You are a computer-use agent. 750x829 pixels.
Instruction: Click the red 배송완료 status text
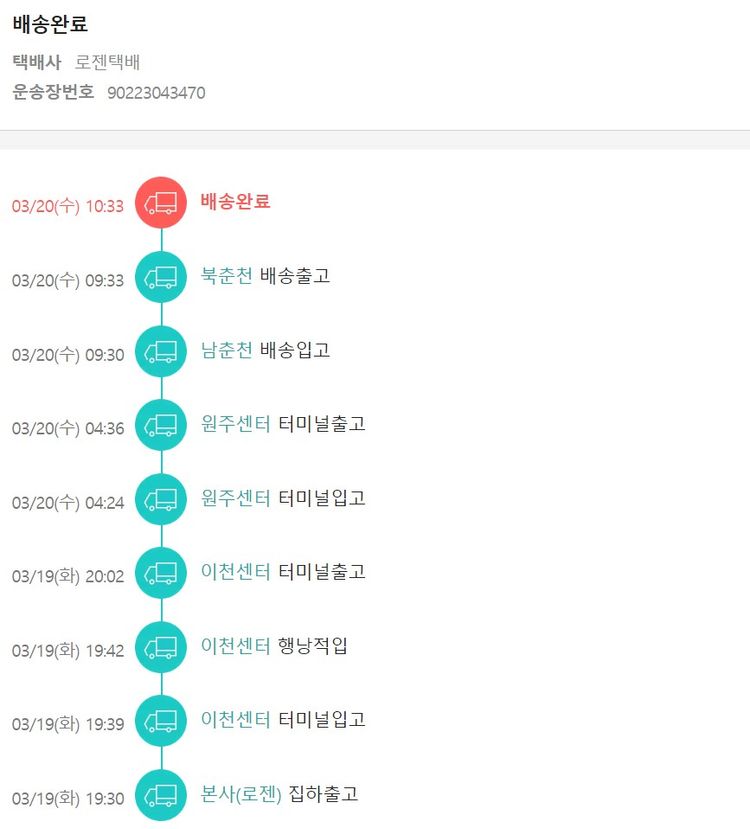click(235, 202)
